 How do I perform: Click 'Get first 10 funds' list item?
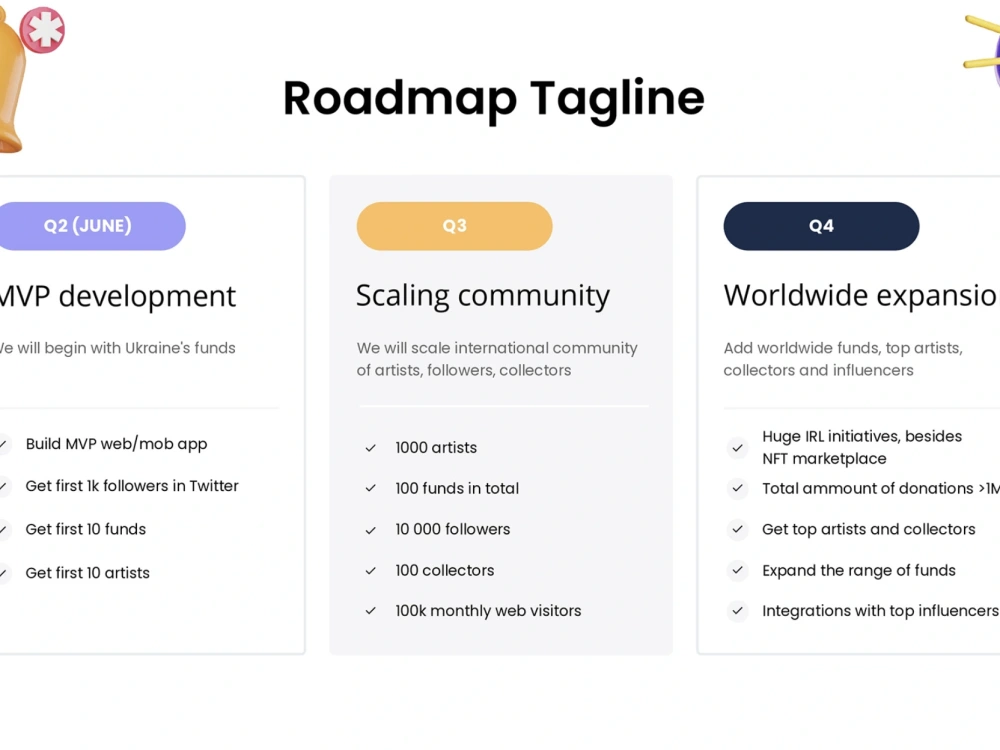[x=85, y=529]
